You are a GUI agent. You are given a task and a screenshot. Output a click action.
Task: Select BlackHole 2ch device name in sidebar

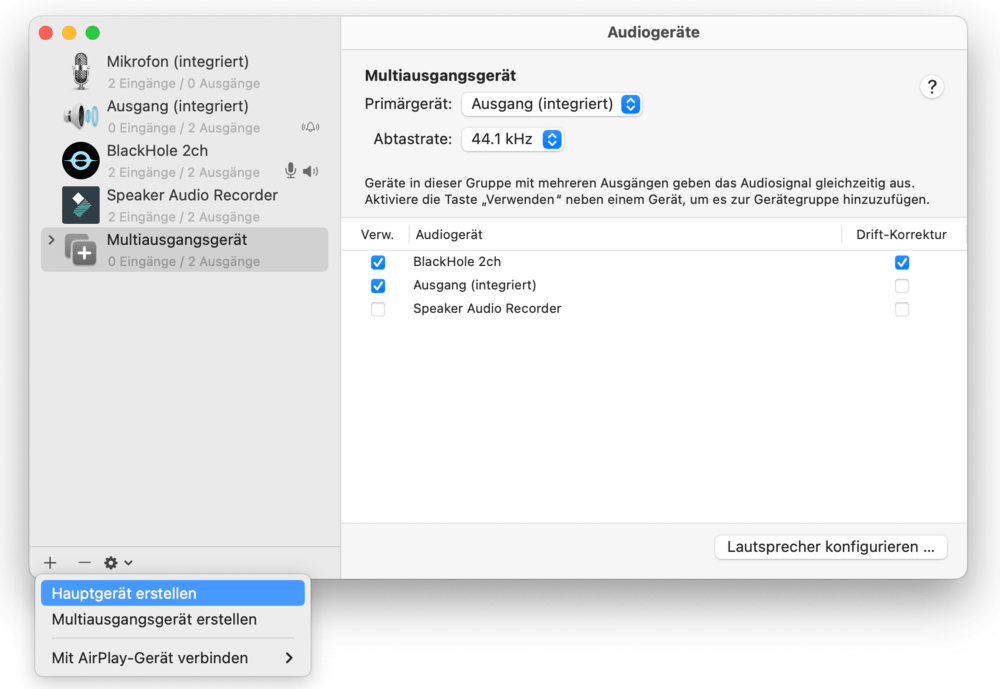(158, 151)
